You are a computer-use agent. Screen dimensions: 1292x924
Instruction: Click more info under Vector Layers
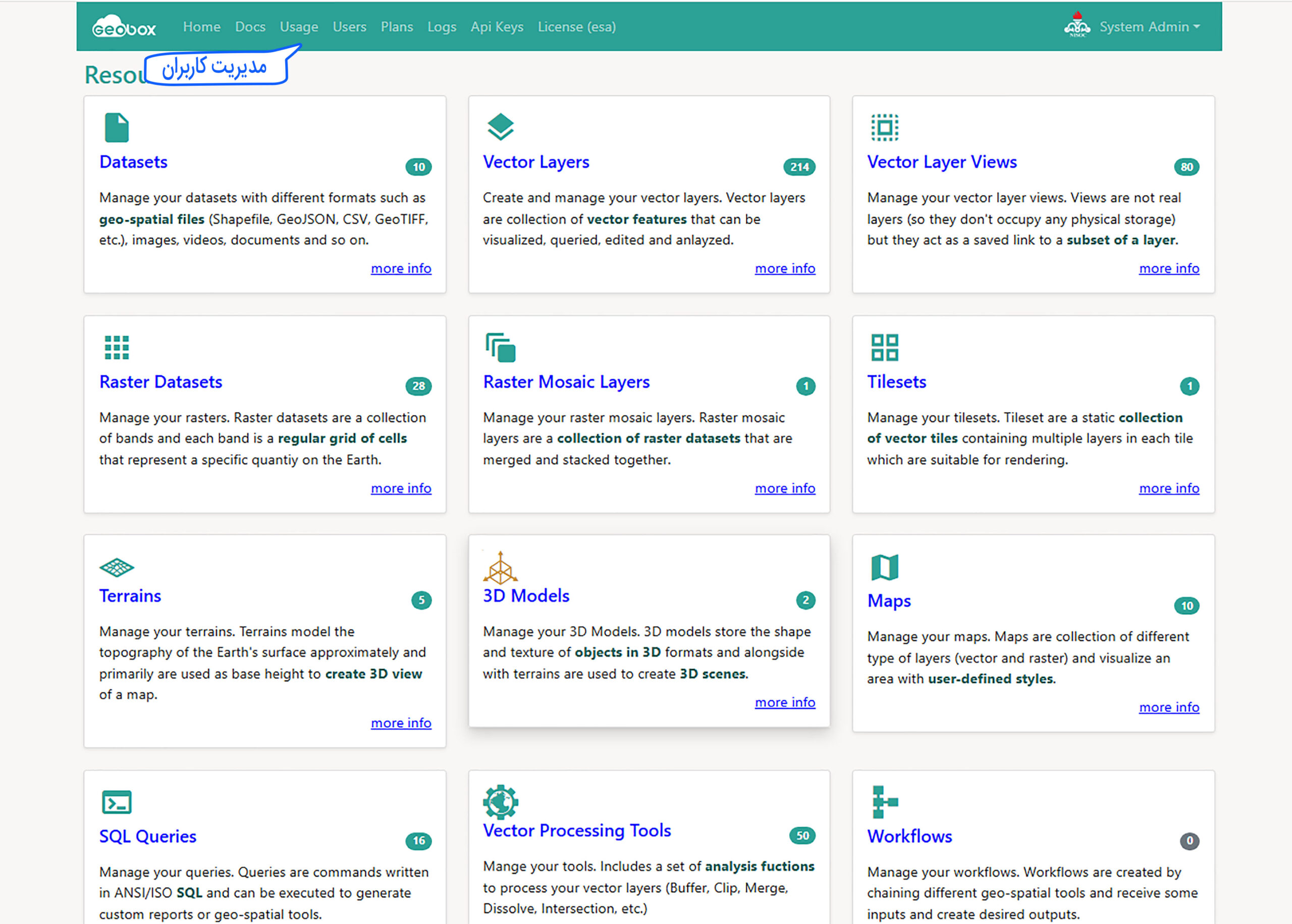click(784, 268)
